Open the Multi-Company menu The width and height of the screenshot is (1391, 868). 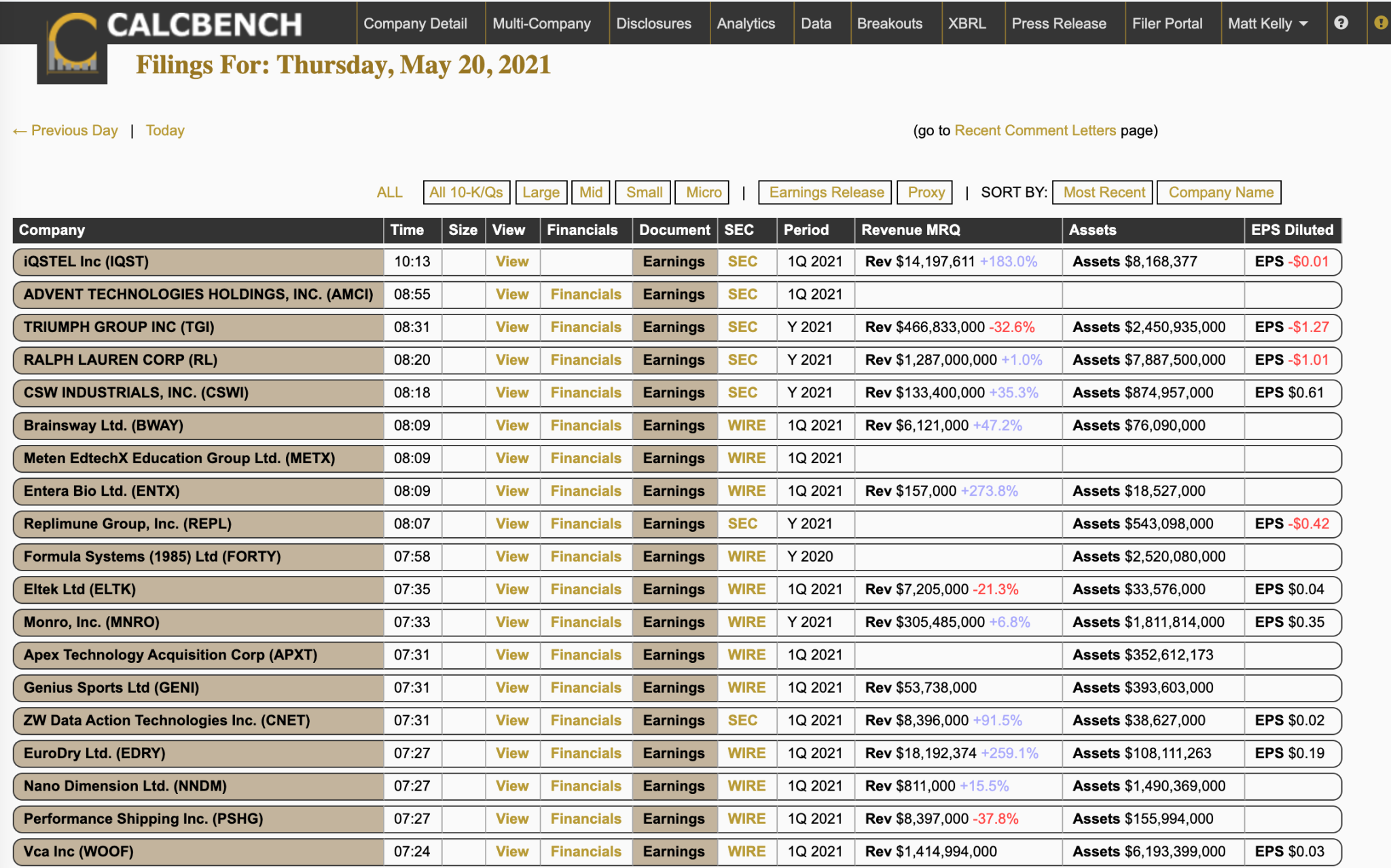coord(541,23)
